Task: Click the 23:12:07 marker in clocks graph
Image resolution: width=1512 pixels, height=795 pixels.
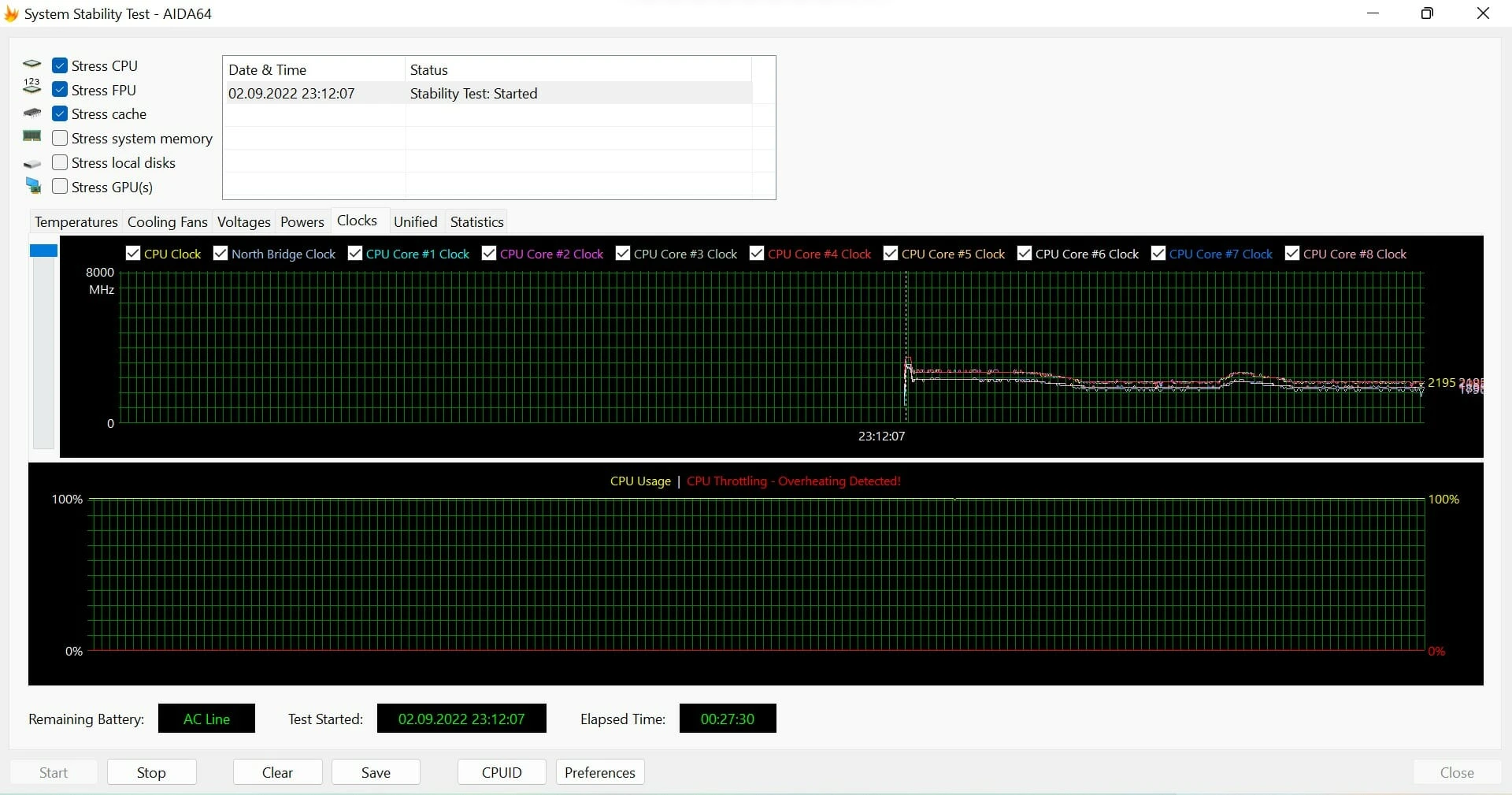Action: click(881, 436)
